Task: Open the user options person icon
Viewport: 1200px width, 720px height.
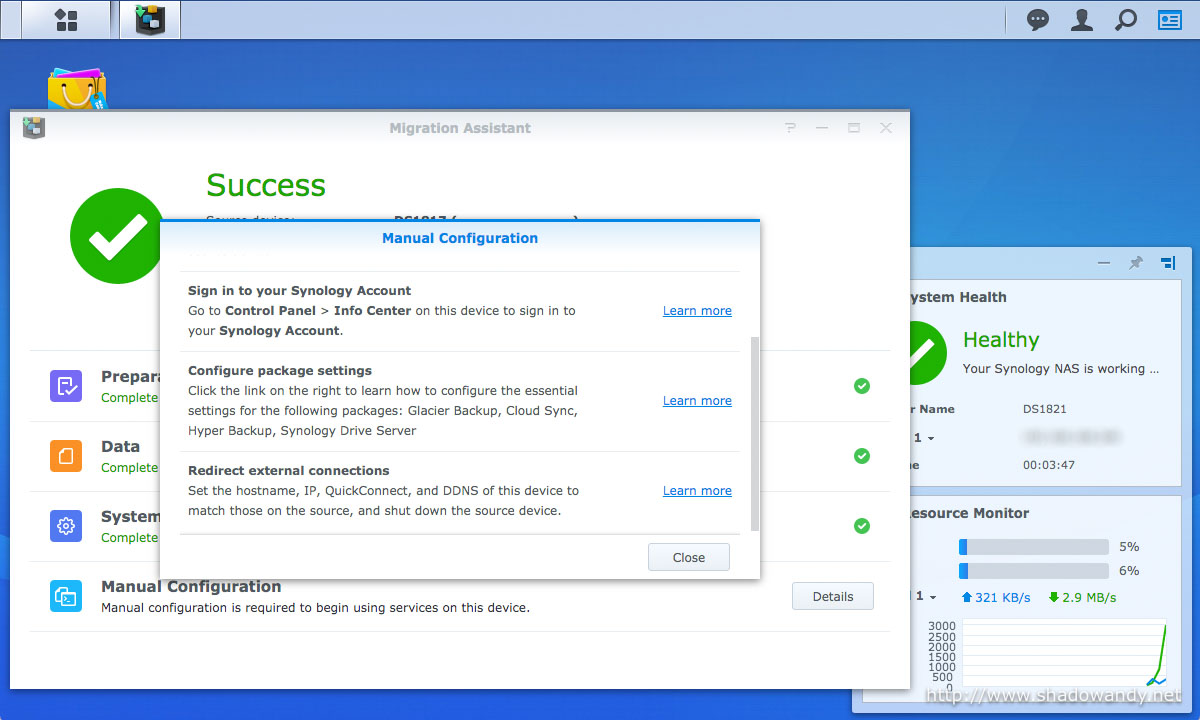Action: [x=1081, y=19]
